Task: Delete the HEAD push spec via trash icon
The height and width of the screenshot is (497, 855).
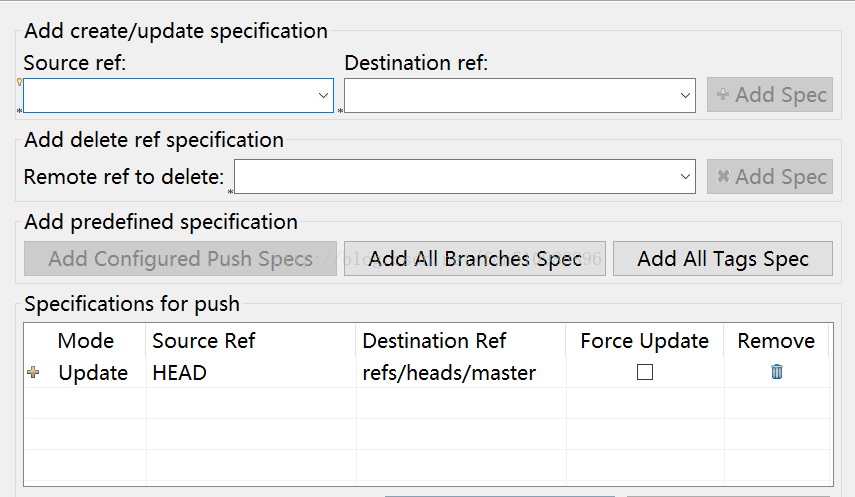Action: 776,372
